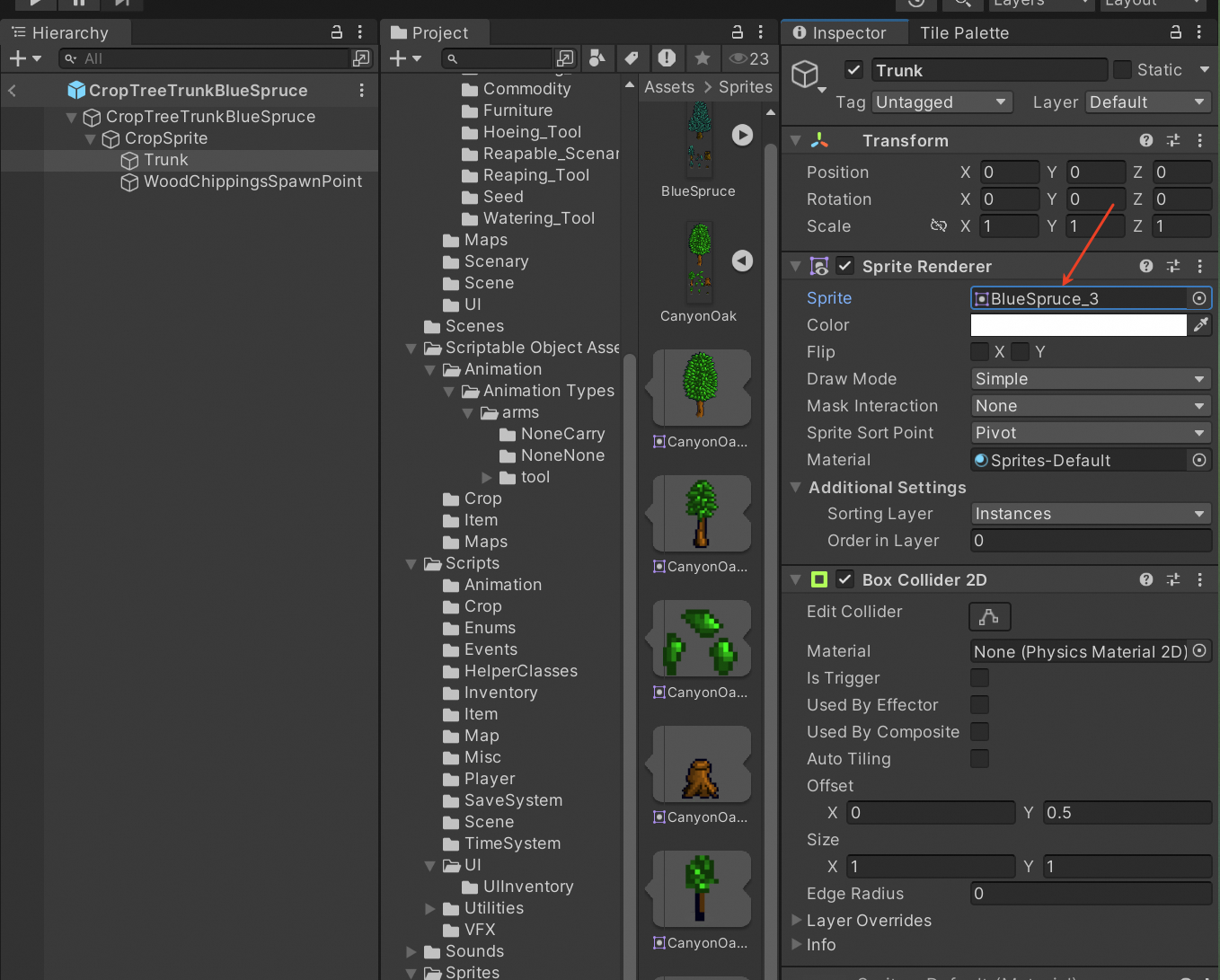Click the color eyedropper icon

(1200, 325)
